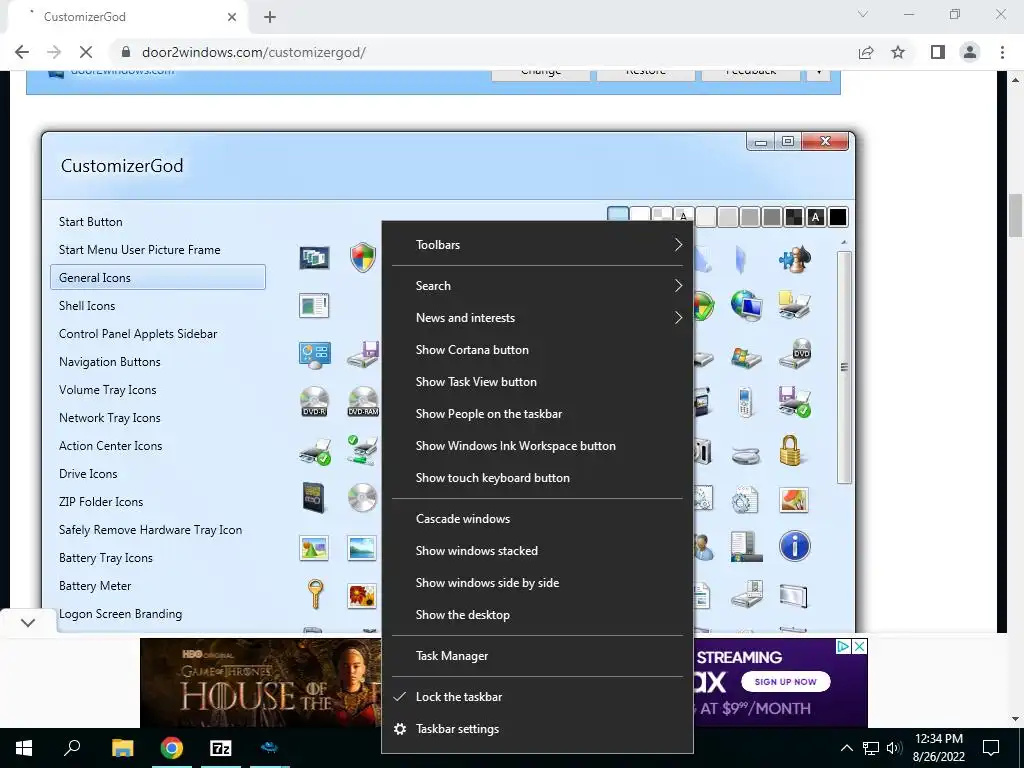Screen dimensions: 1024x768
Task: Click the address bar URL
Action: coord(253,52)
